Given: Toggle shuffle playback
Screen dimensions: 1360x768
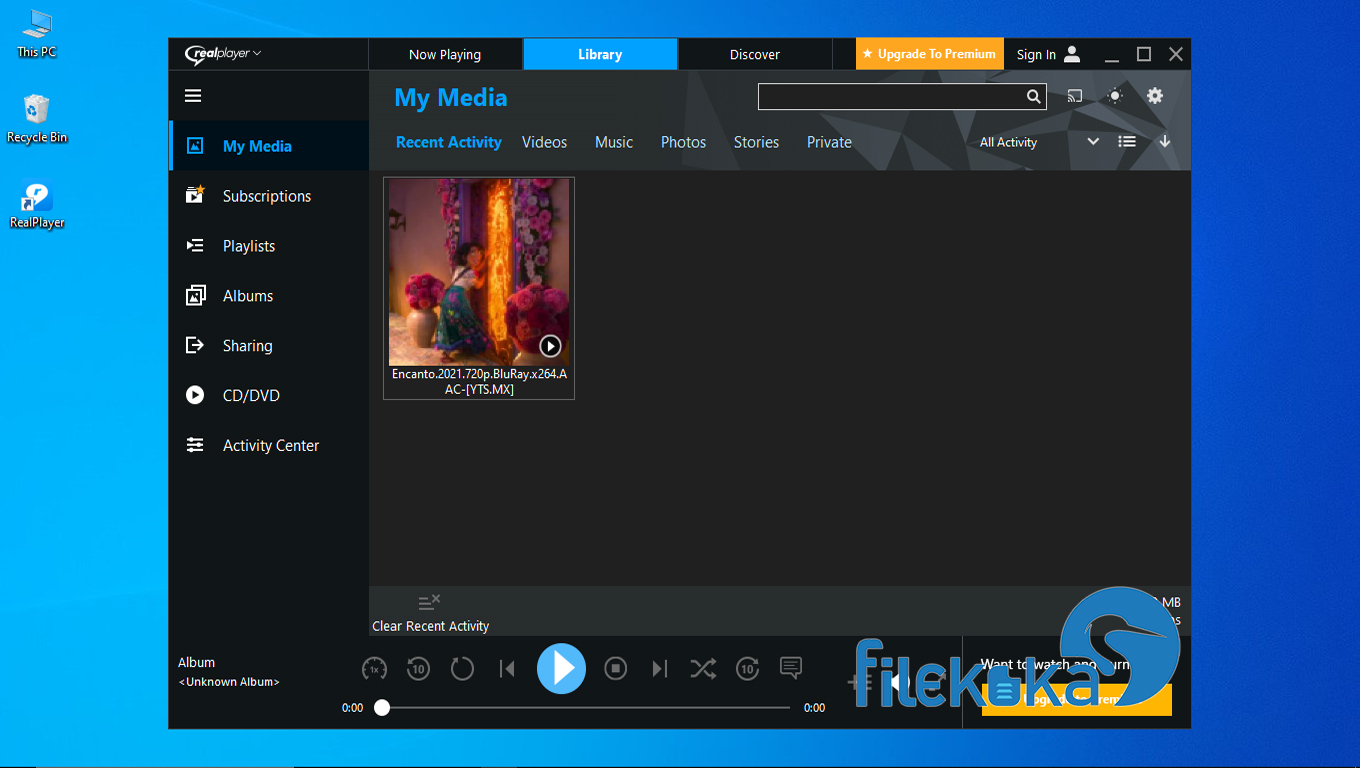Looking at the screenshot, I should click(x=703, y=669).
